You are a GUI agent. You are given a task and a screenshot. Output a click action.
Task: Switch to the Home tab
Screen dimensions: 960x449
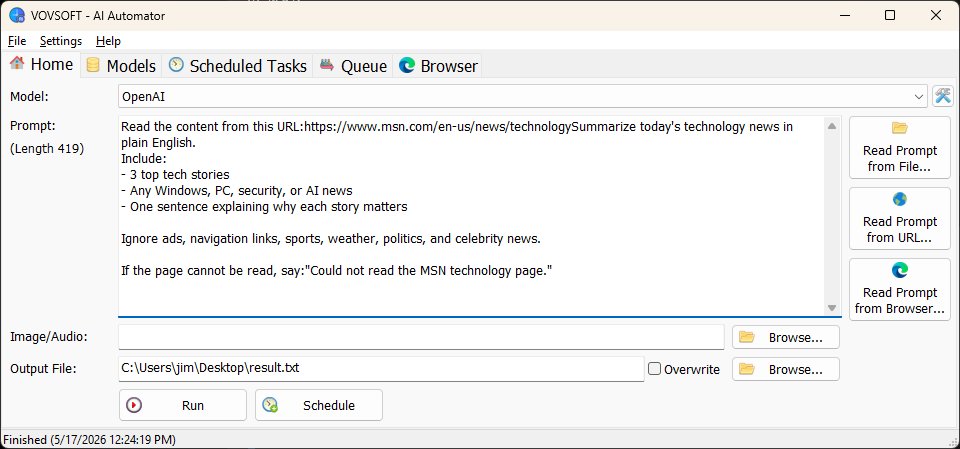coord(41,64)
